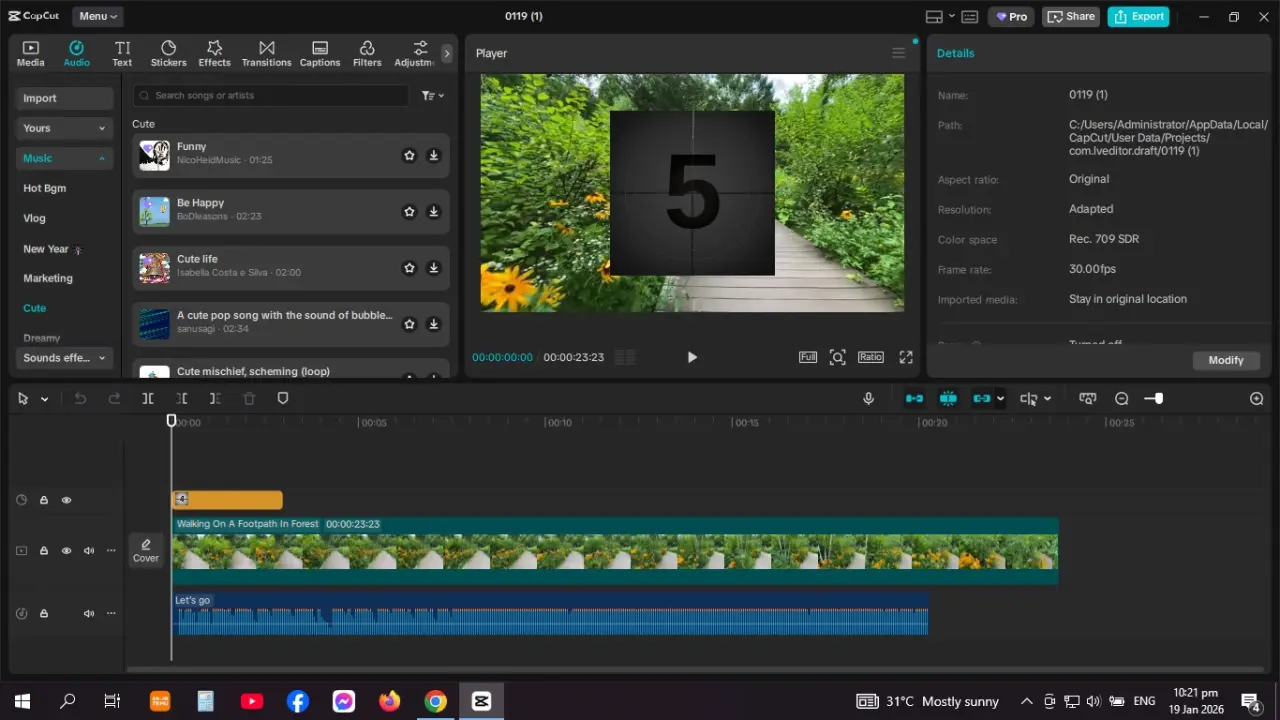Lock the sticker overlay track
Viewport: 1280px width, 720px height.
click(x=44, y=500)
